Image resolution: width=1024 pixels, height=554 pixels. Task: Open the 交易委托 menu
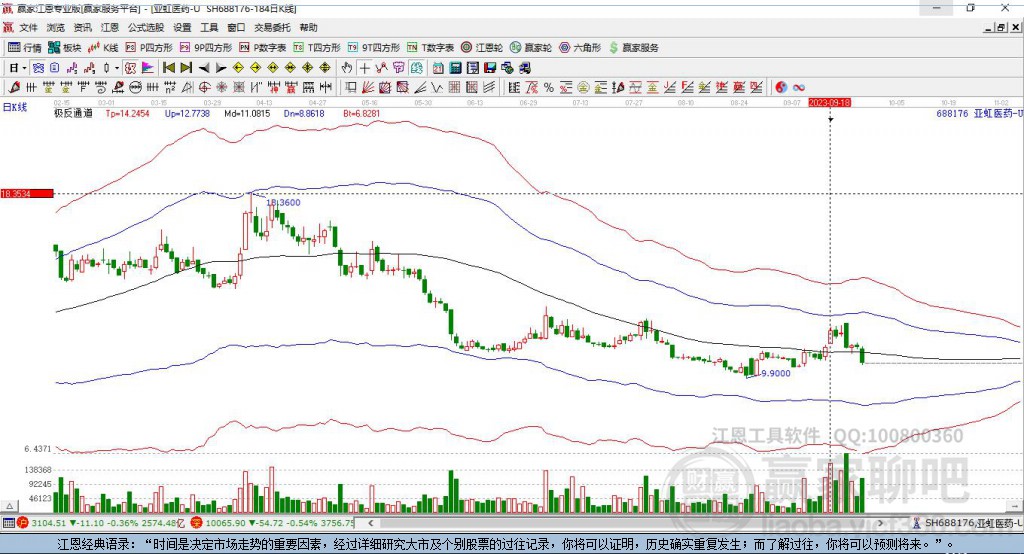[272, 27]
